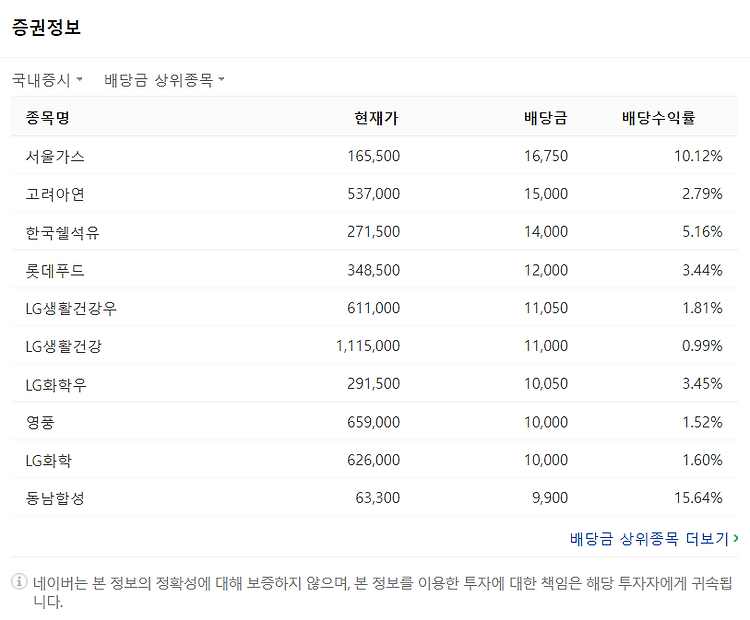Viewport: 750px width, 620px height.
Task: Click the 증권정보 heading
Action: (46, 27)
